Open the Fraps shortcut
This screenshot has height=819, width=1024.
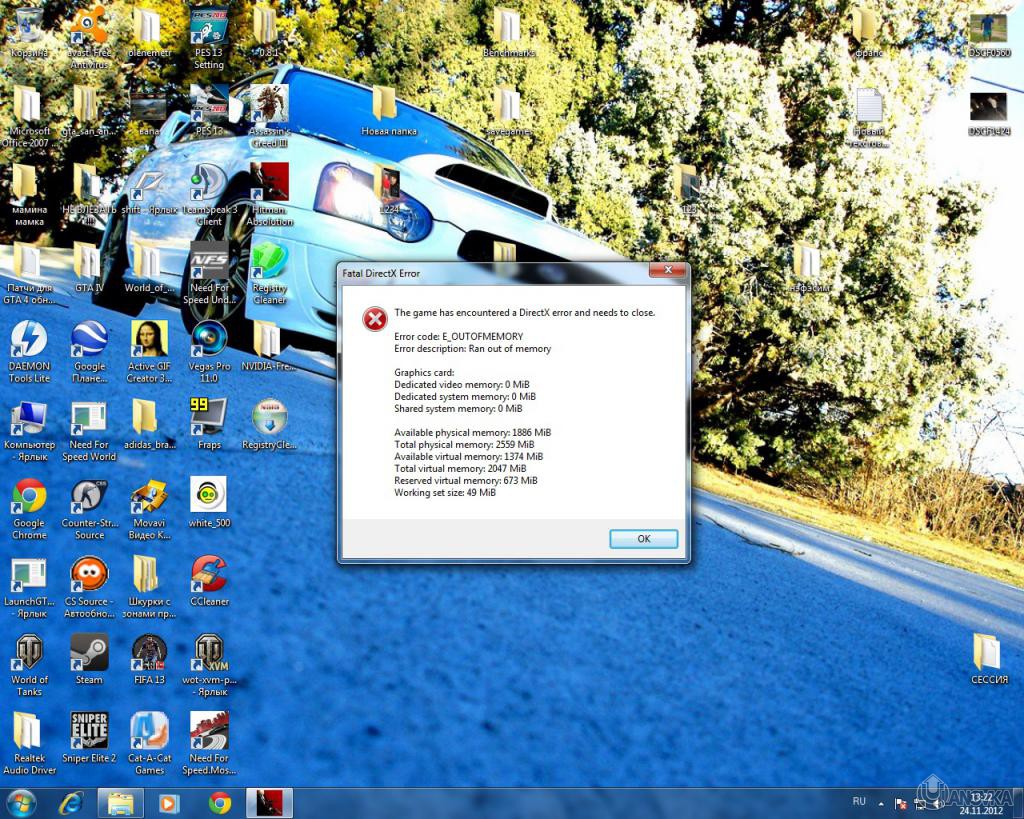point(209,423)
